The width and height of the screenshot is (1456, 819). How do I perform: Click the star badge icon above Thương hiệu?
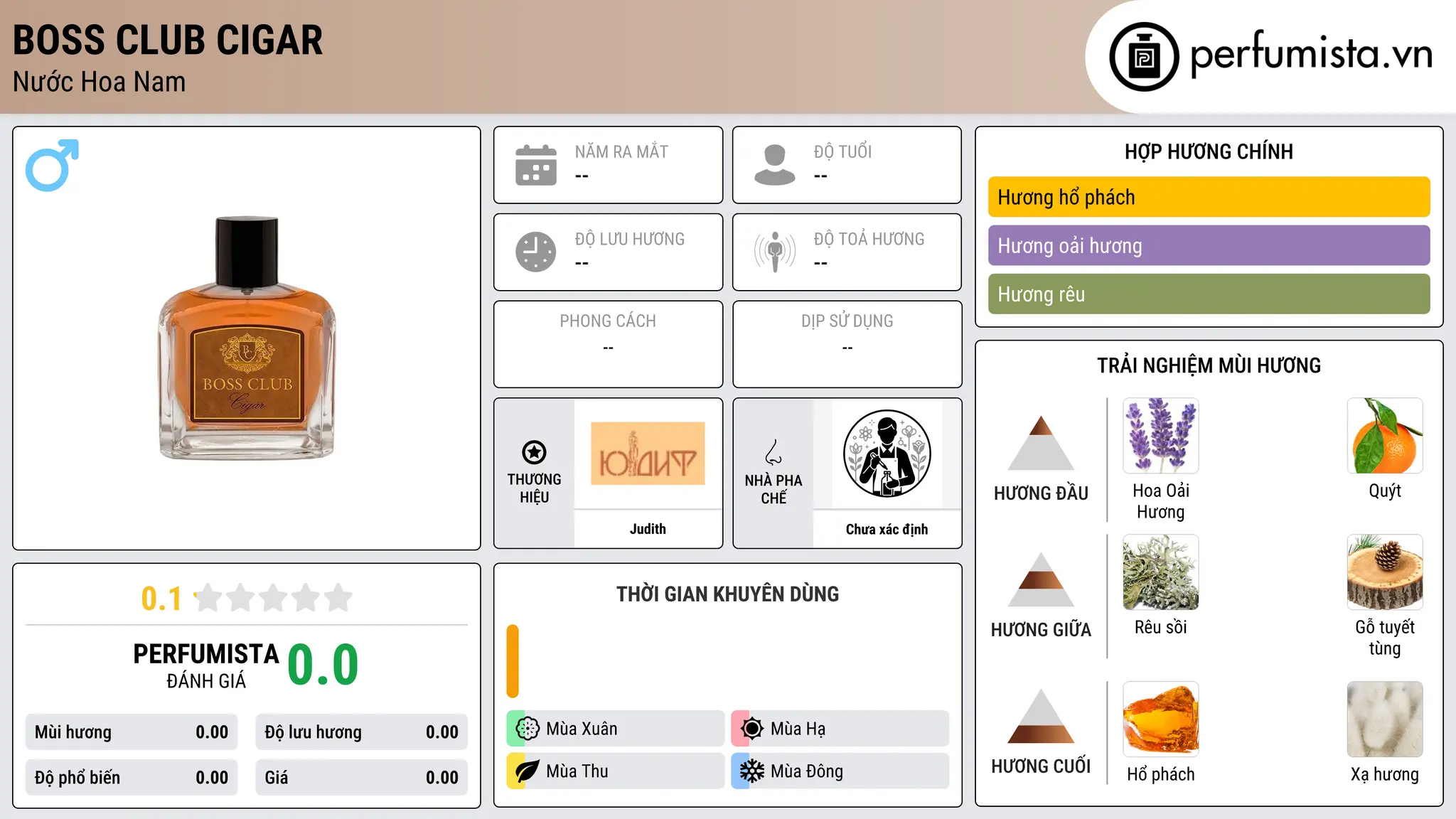(x=534, y=452)
